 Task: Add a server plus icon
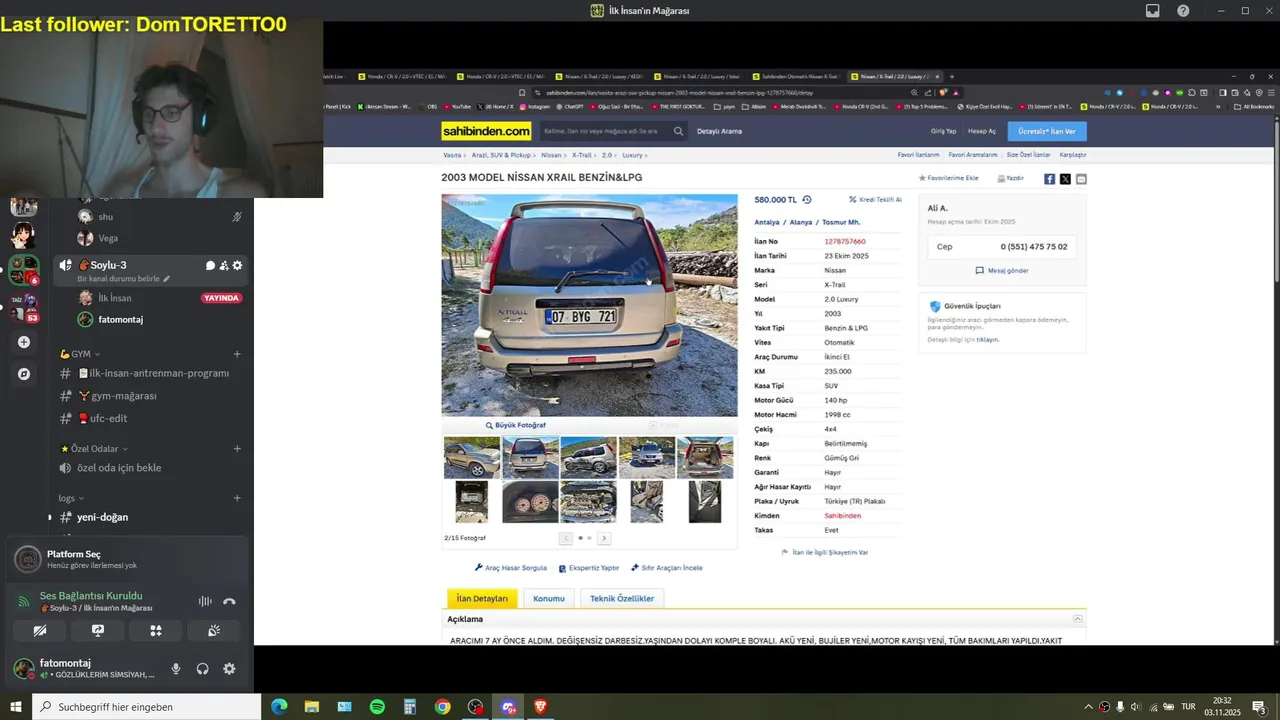click(24, 342)
